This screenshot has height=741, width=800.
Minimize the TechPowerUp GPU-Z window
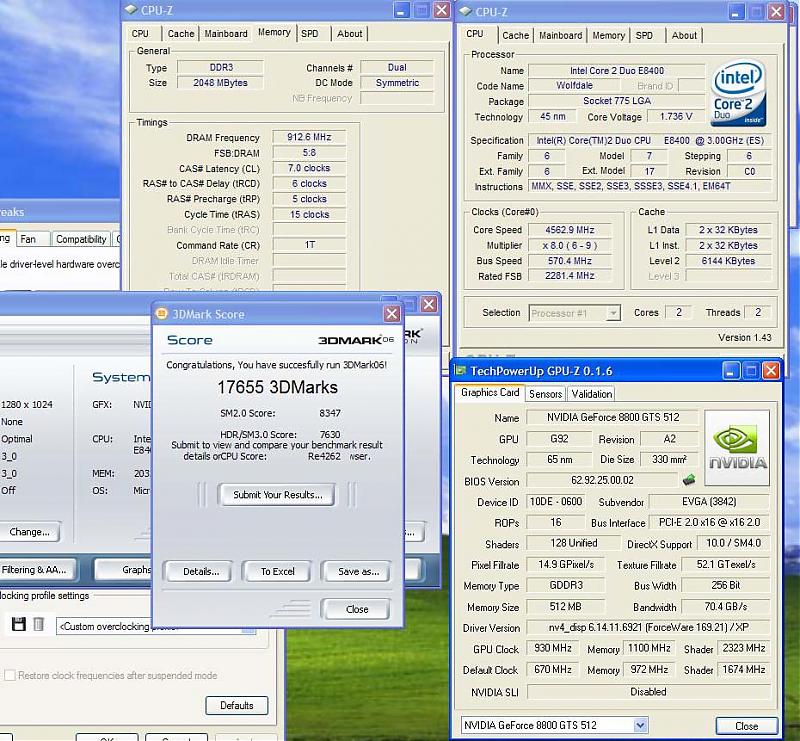click(730, 371)
